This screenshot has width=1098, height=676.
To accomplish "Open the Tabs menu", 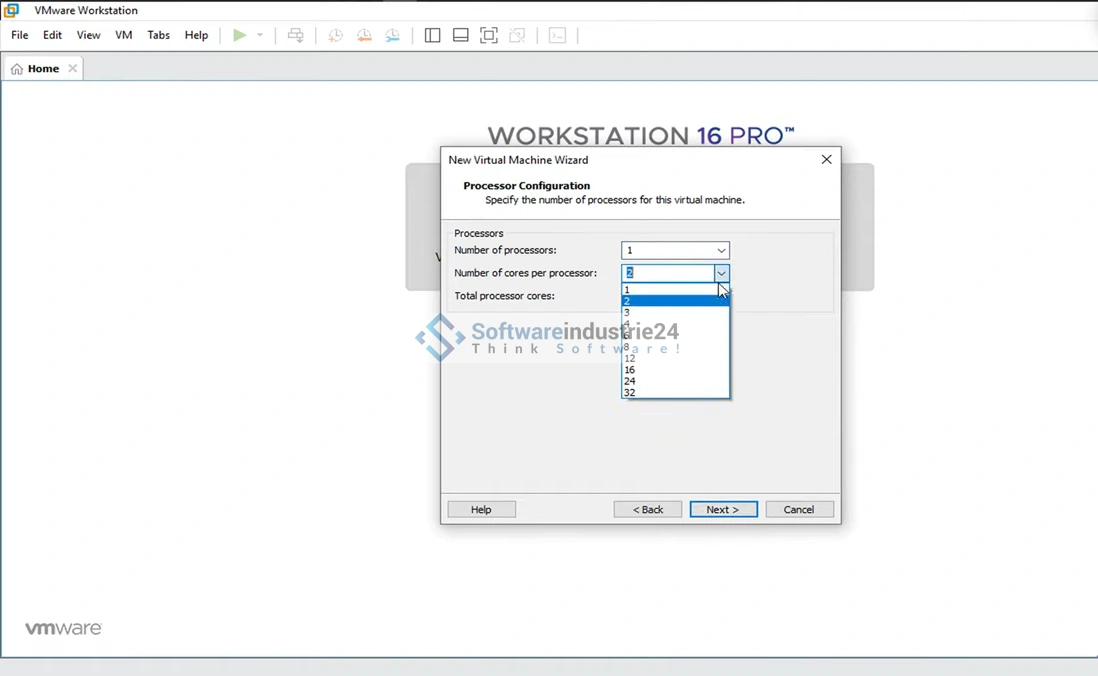I will pyautogui.click(x=159, y=35).
